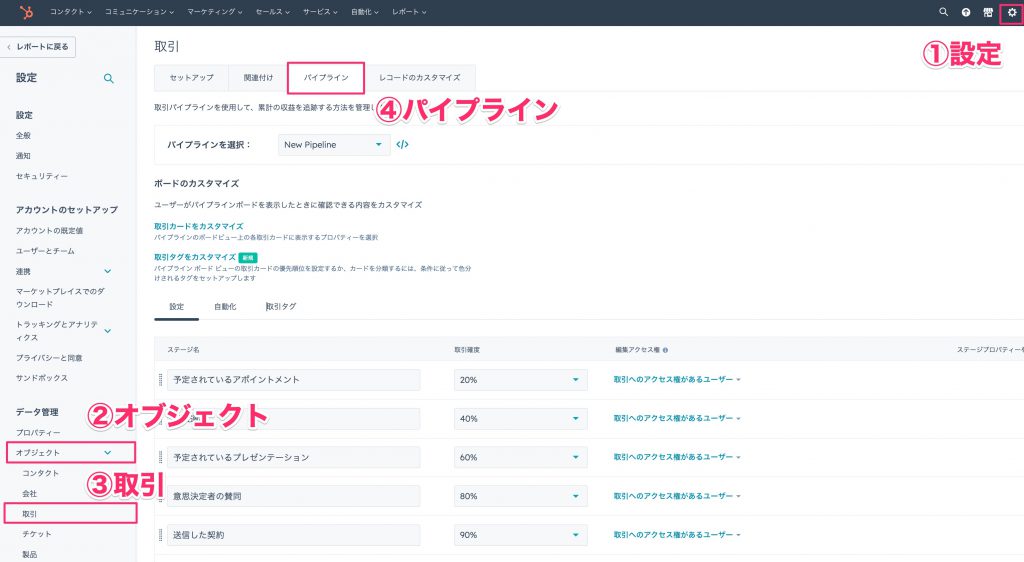Open ユーザーとチーム in sidebar

coord(45,251)
